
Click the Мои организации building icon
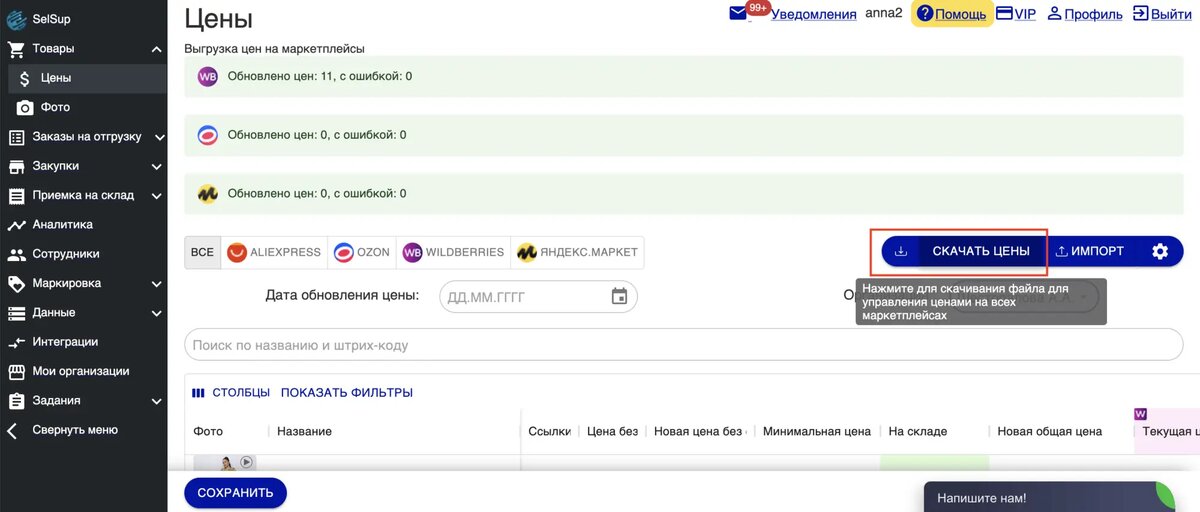[x=16, y=372]
